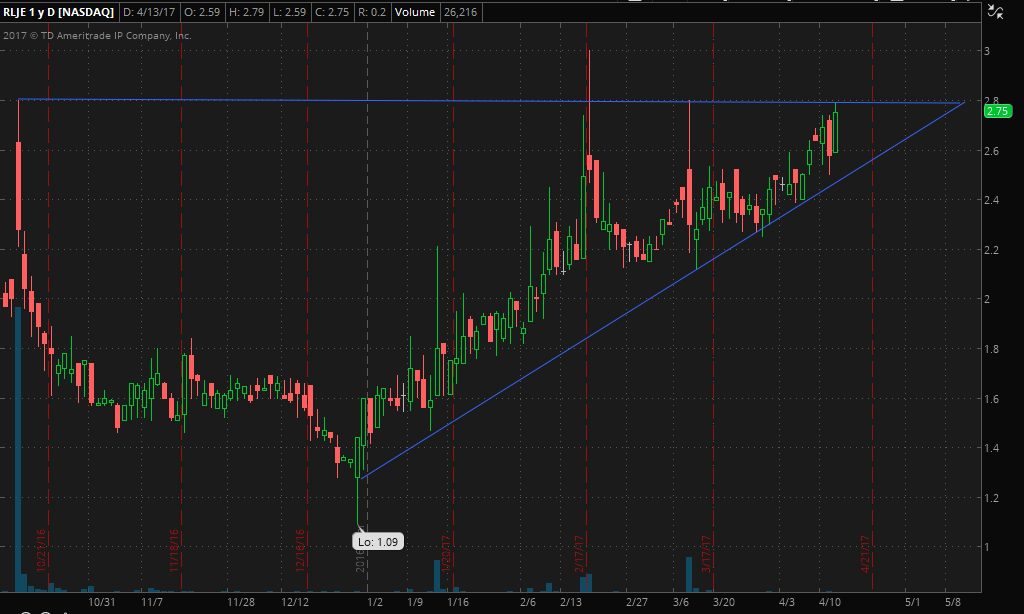This screenshot has width=1024, height=614.
Task: Click the 2 price axis label
Action: tap(987, 299)
